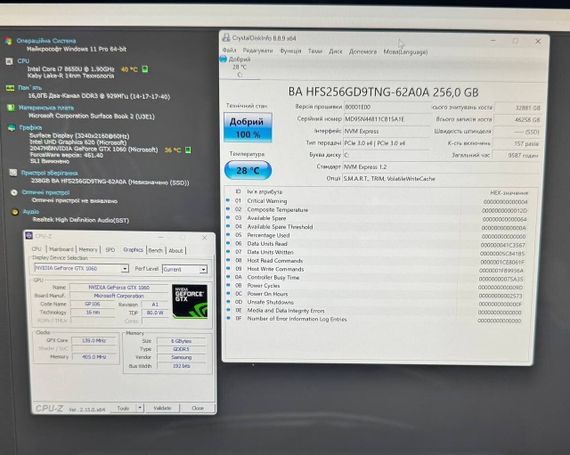Select the Graphics tab in CPU-Z
Viewport: 570px width, 455px height.
[133, 250]
